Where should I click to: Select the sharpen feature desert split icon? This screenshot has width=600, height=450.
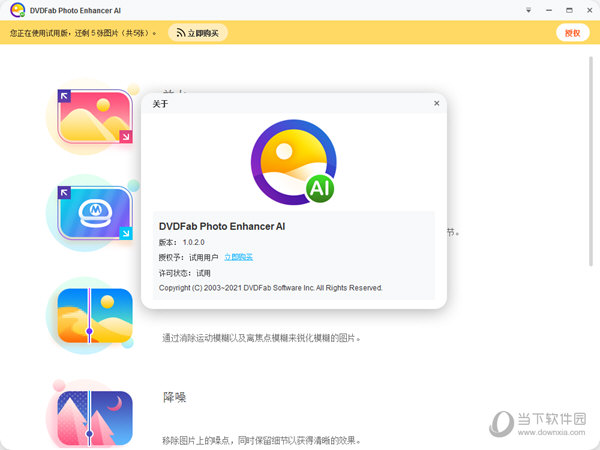(95, 316)
